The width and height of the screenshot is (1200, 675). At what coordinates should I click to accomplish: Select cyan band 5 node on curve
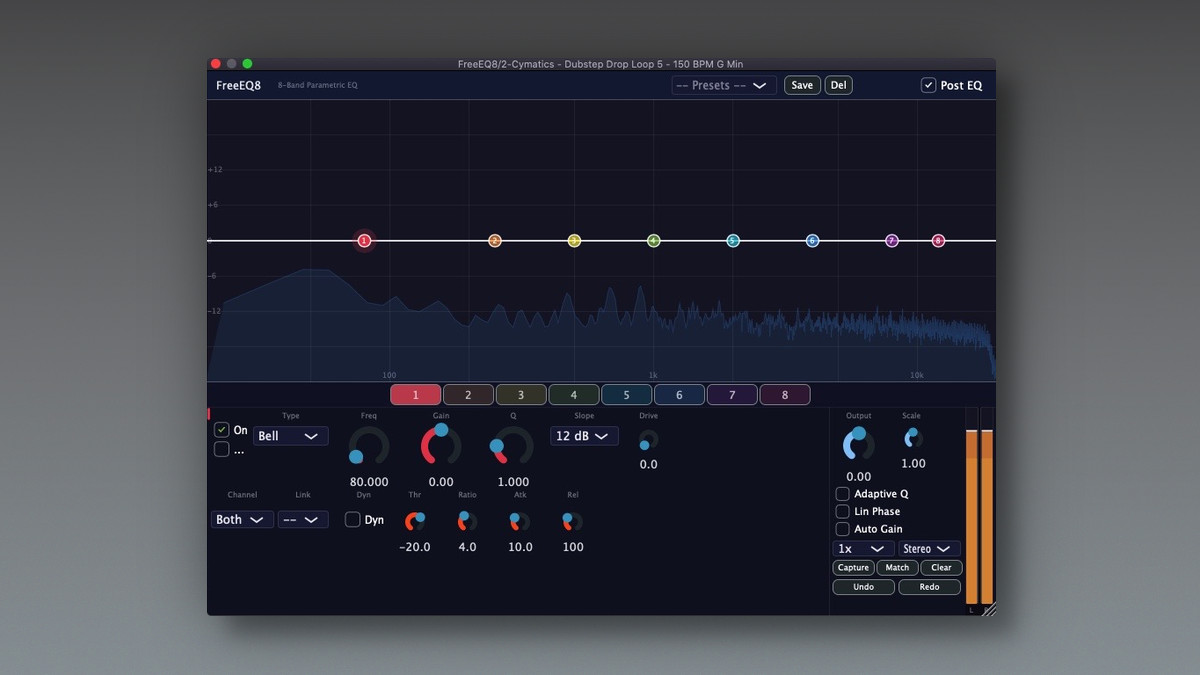coord(733,241)
